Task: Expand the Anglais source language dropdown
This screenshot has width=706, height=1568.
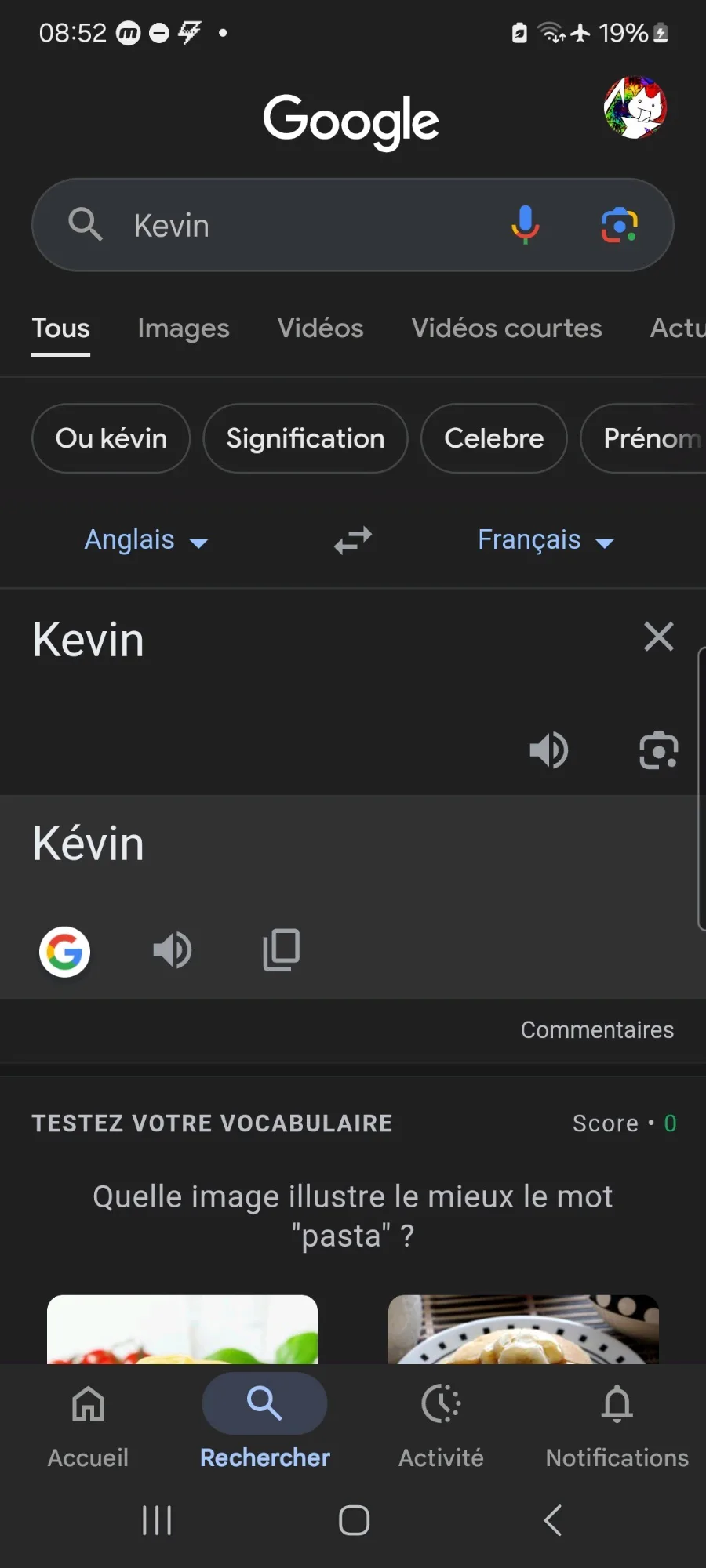Action: (146, 540)
